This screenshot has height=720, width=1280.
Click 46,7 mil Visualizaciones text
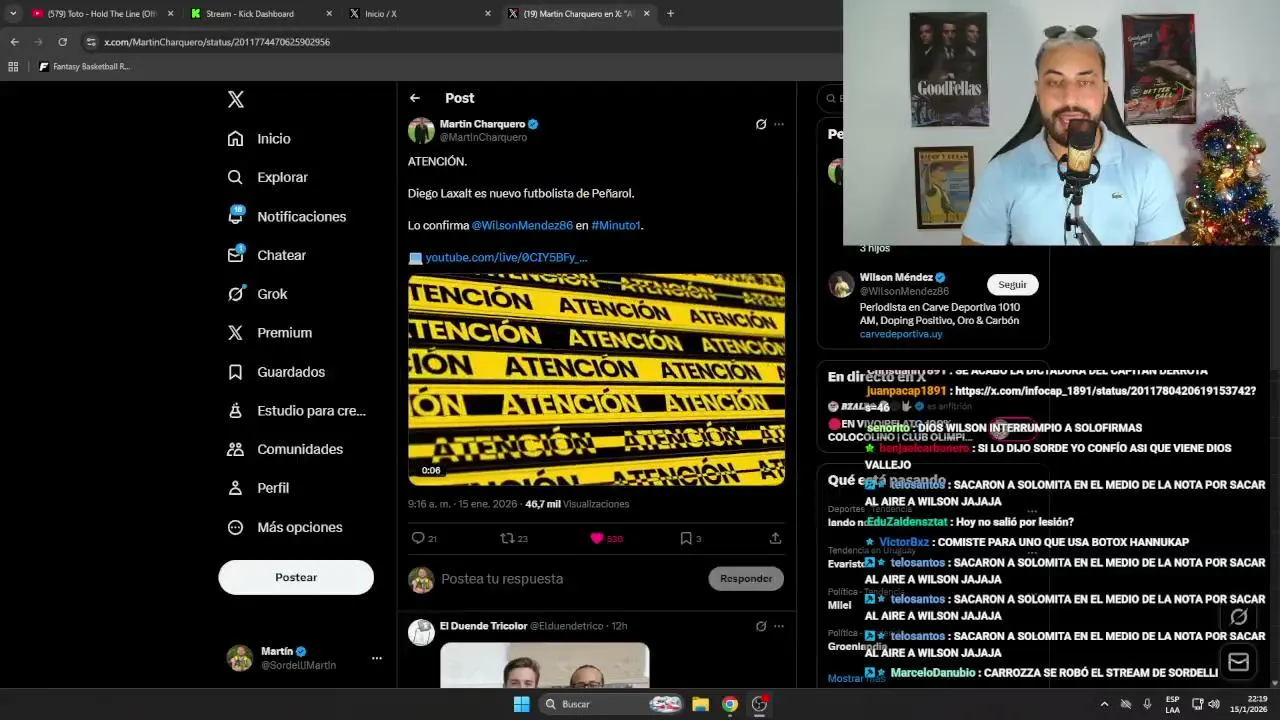coord(577,504)
